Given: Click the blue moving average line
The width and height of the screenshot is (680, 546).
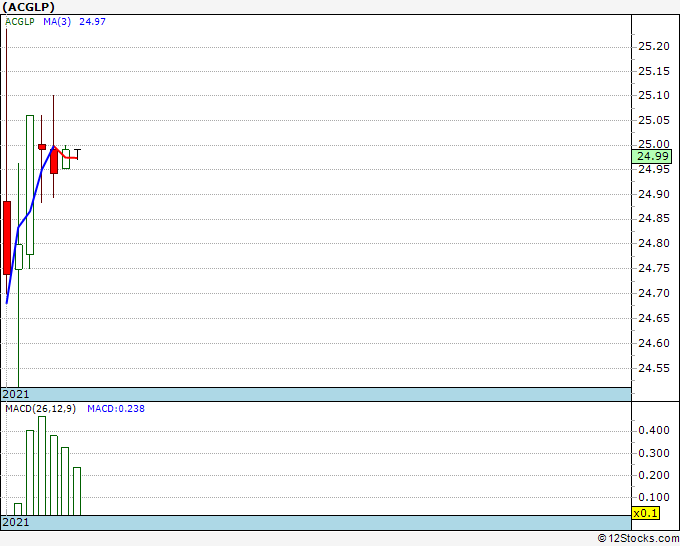Looking at the screenshot, I should tap(29, 211).
